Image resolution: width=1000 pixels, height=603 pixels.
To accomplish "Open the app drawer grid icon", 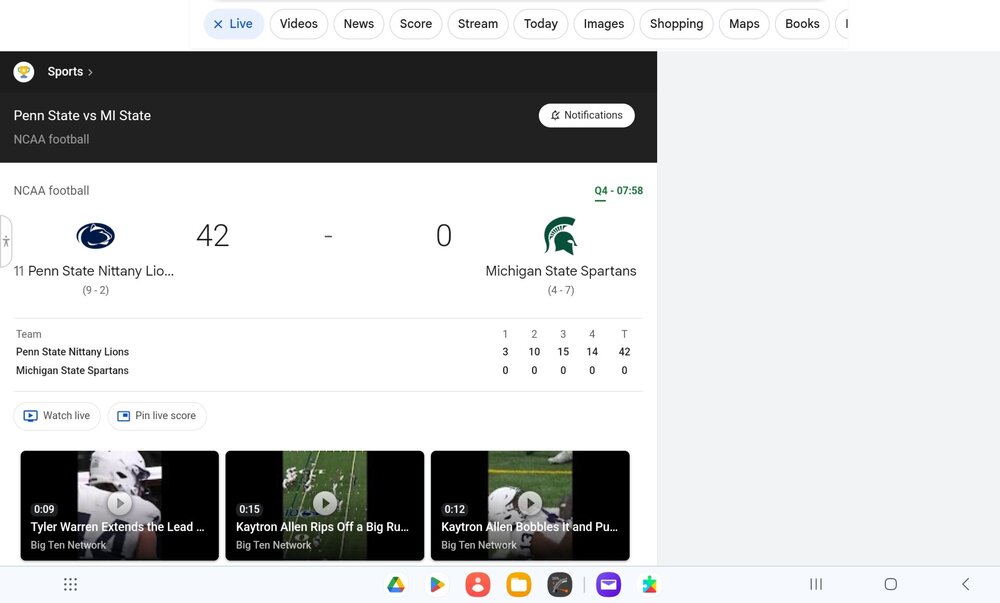I will coord(70,585).
